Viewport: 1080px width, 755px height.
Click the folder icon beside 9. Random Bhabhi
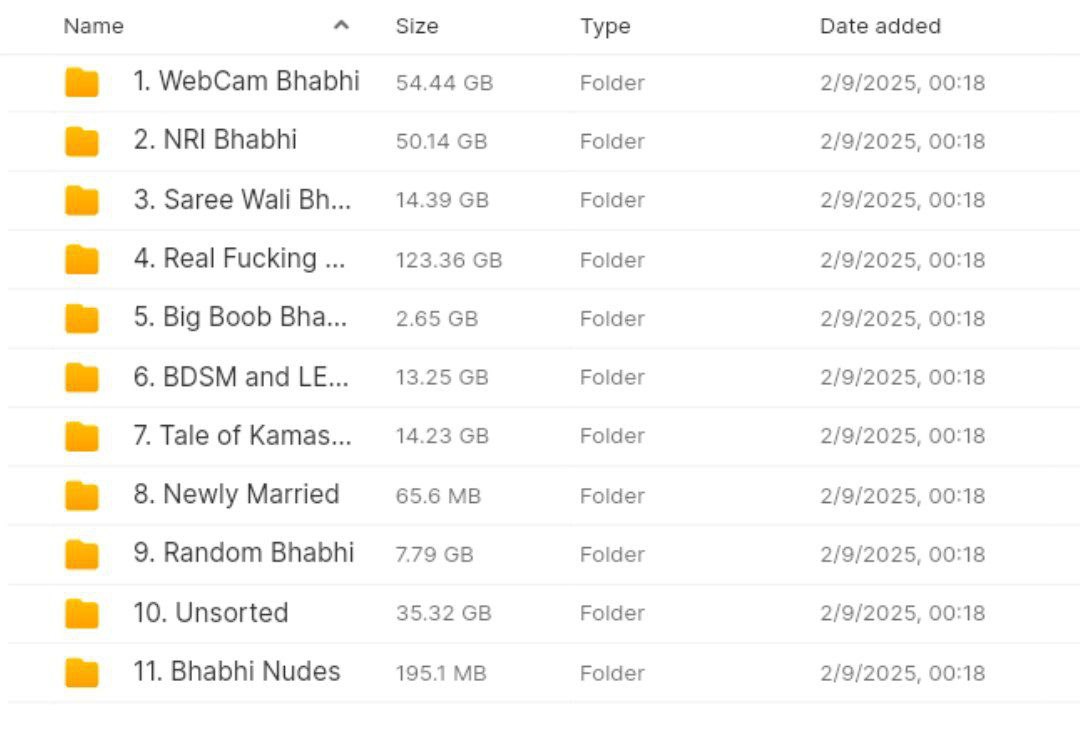81,554
